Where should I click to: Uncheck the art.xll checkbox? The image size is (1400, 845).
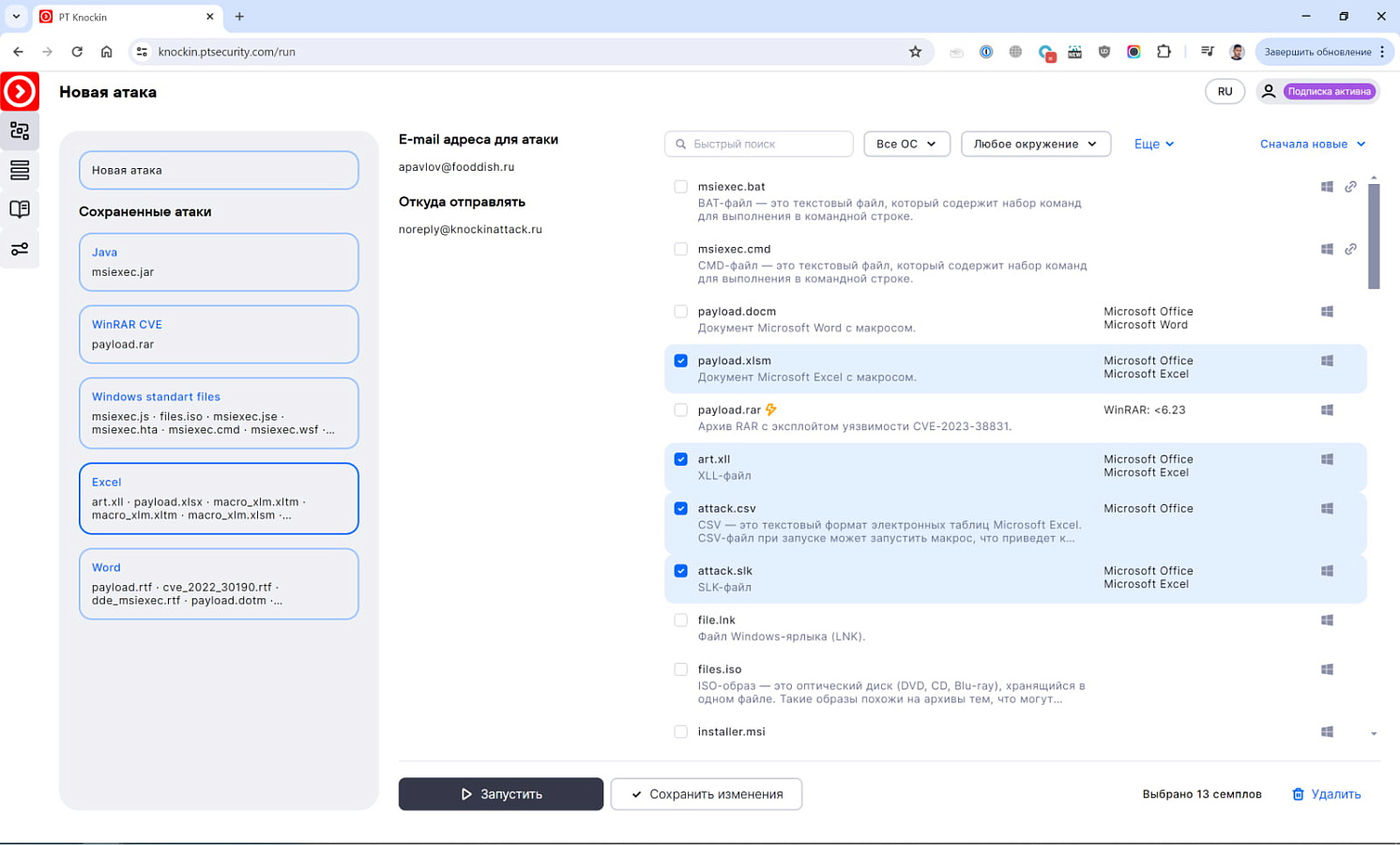(x=680, y=459)
